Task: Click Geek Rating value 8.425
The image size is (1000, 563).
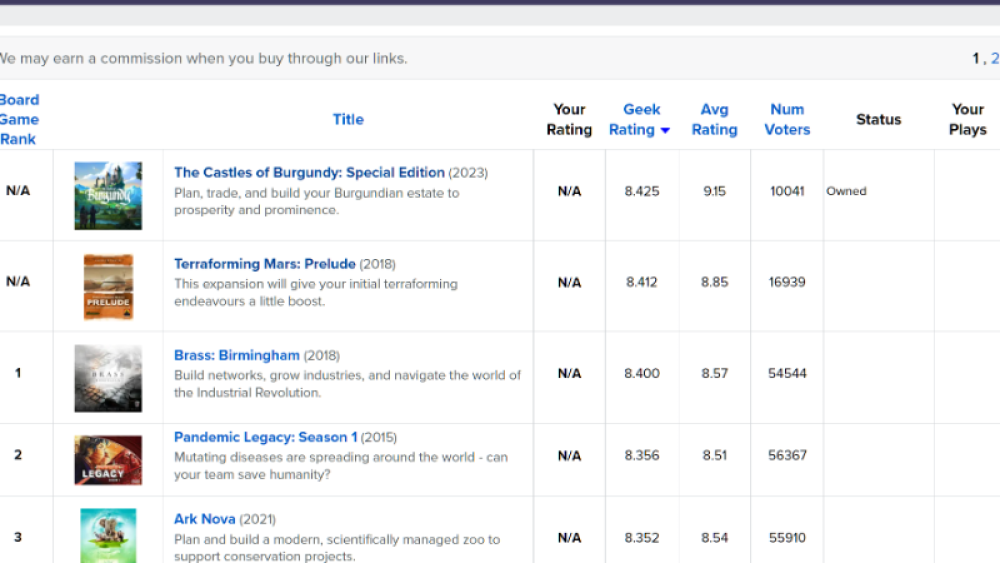Action: [642, 191]
